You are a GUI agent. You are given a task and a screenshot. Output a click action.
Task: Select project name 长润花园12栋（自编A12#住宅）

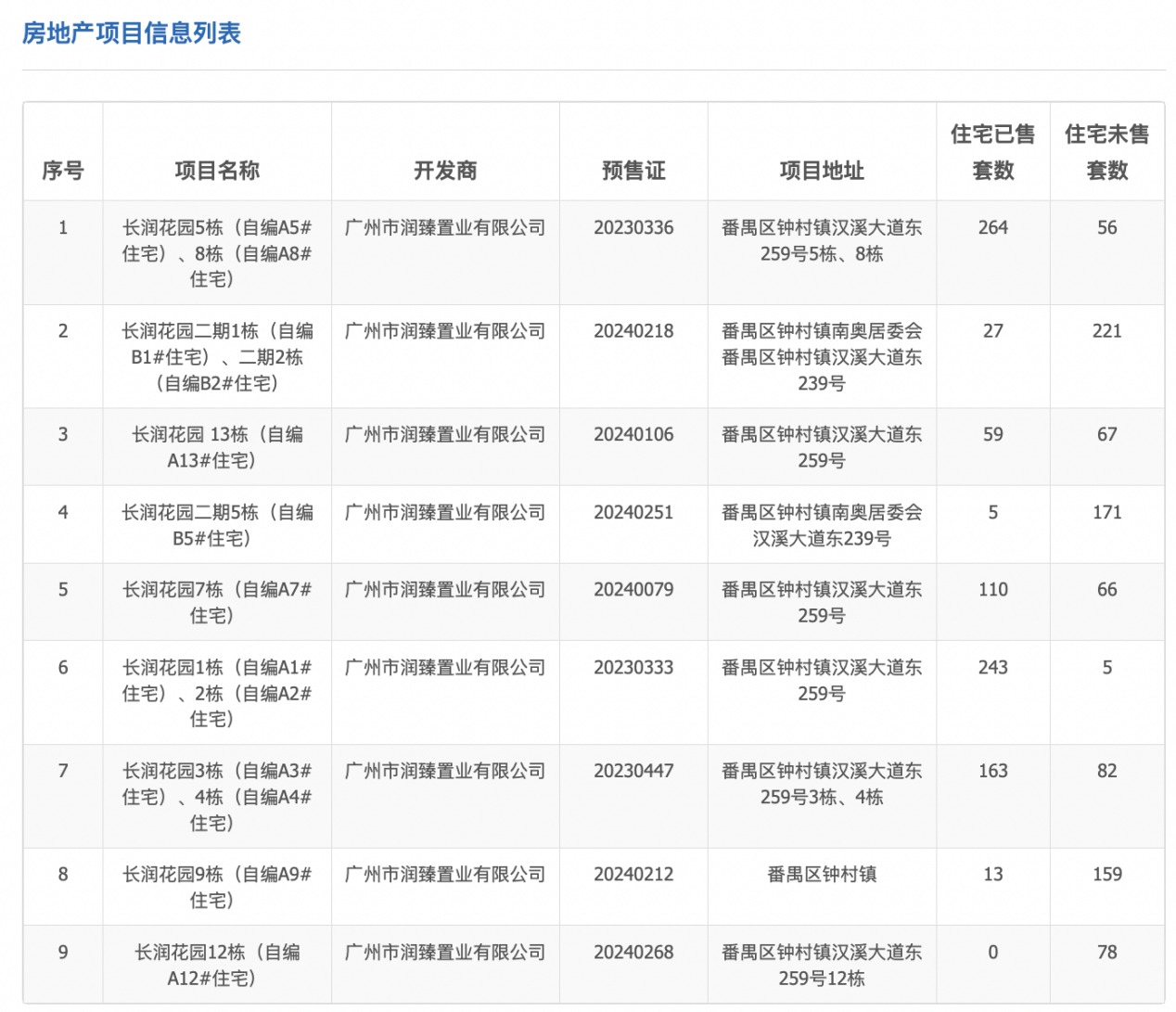[x=217, y=965]
